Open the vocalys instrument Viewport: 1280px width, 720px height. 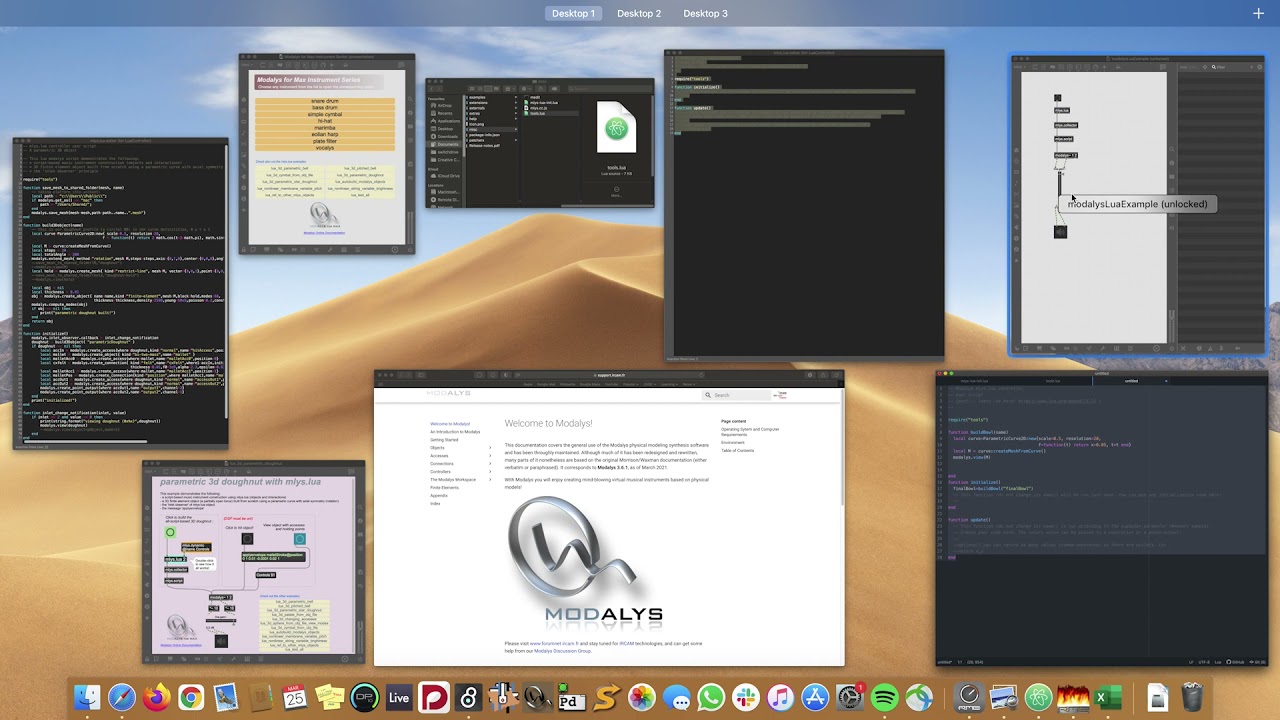(325, 147)
